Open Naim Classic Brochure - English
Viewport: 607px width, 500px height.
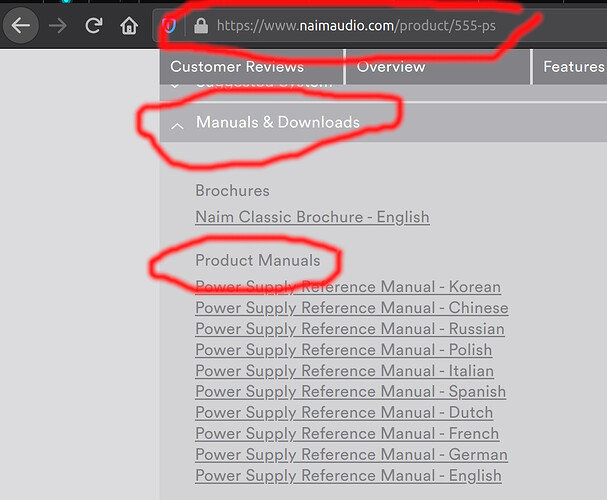coord(312,217)
